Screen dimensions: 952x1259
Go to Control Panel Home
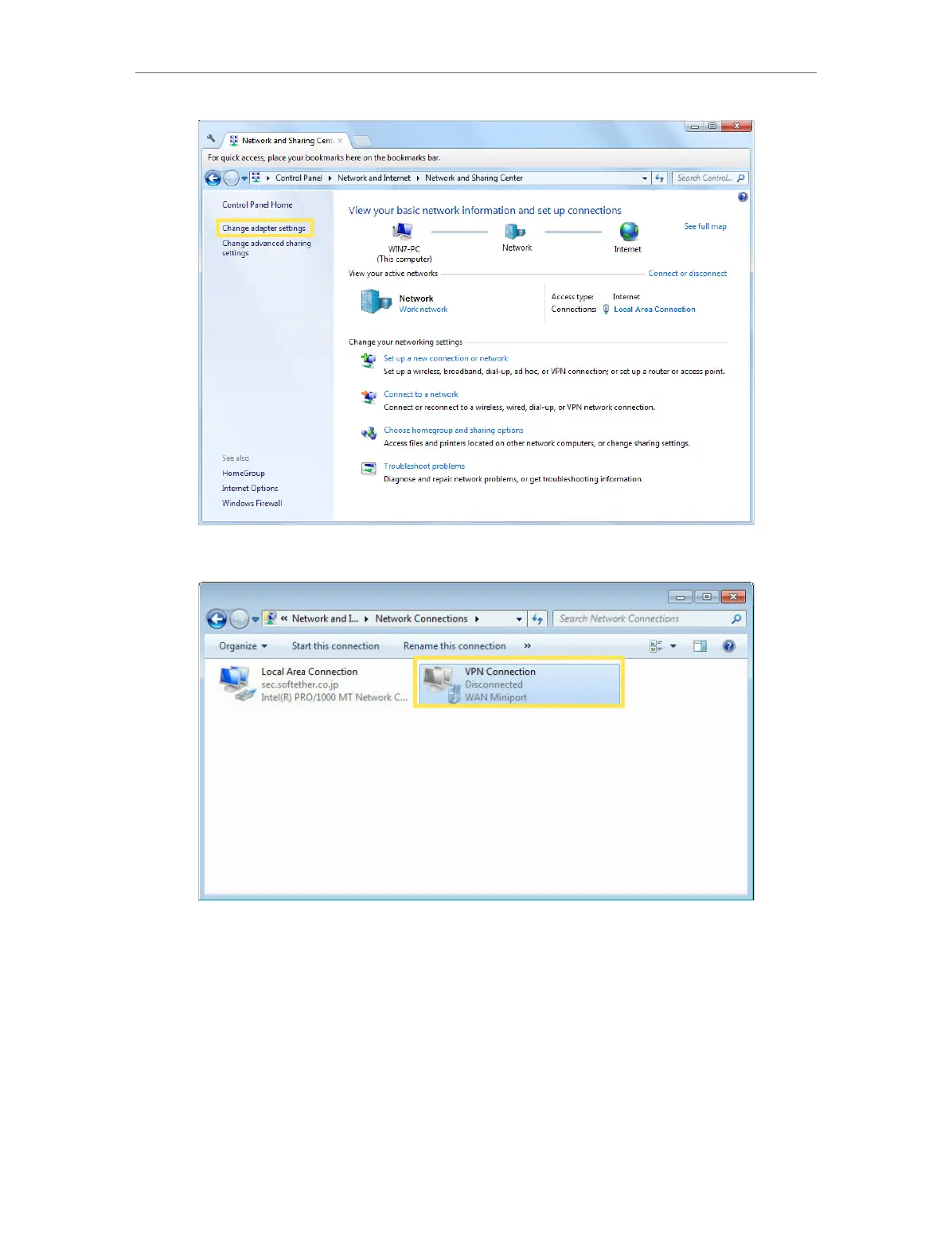click(x=257, y=205)
